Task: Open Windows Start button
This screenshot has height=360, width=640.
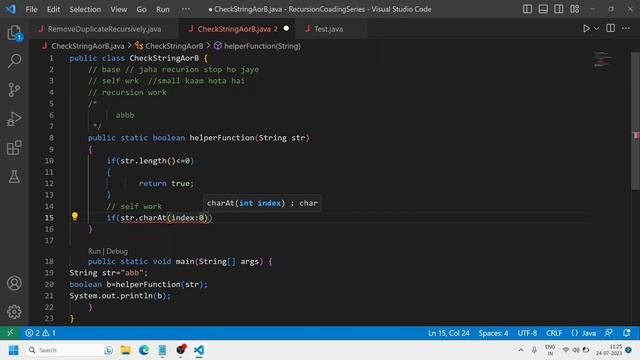Action: [x=13, y=350]
